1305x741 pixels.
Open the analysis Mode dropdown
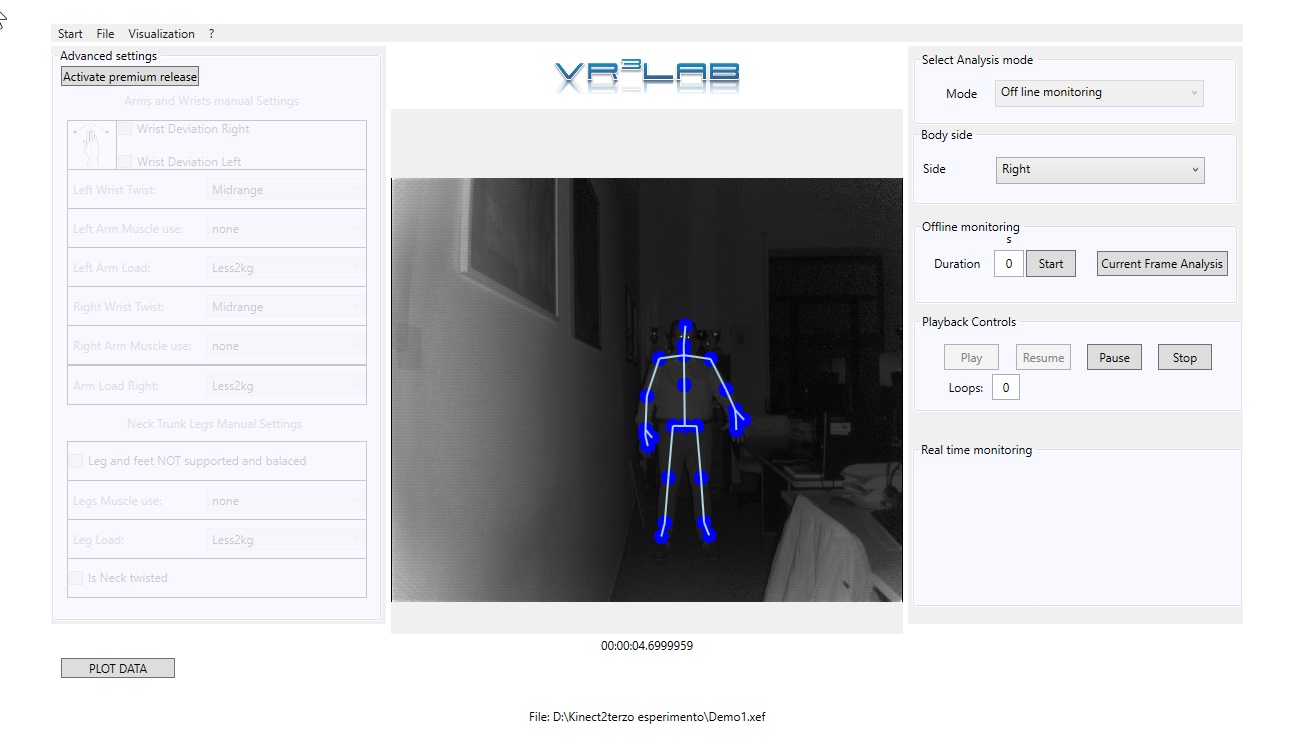pos(1099,93)
